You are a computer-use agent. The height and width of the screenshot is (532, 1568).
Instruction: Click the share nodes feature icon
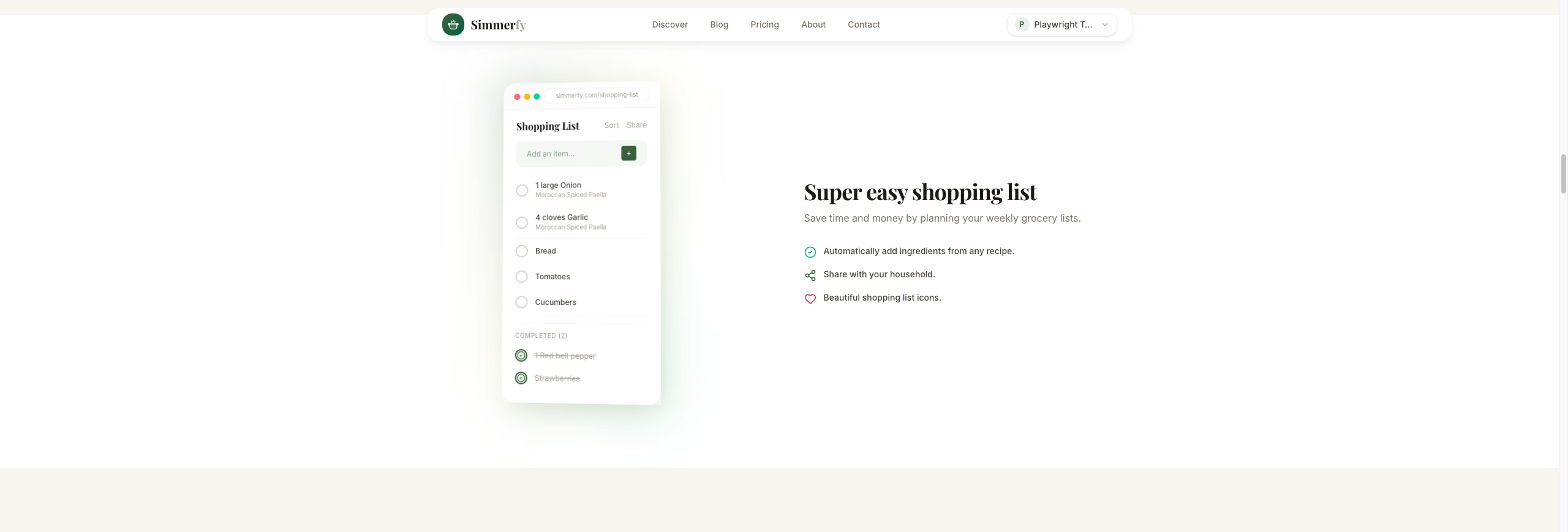pos(810,275)
